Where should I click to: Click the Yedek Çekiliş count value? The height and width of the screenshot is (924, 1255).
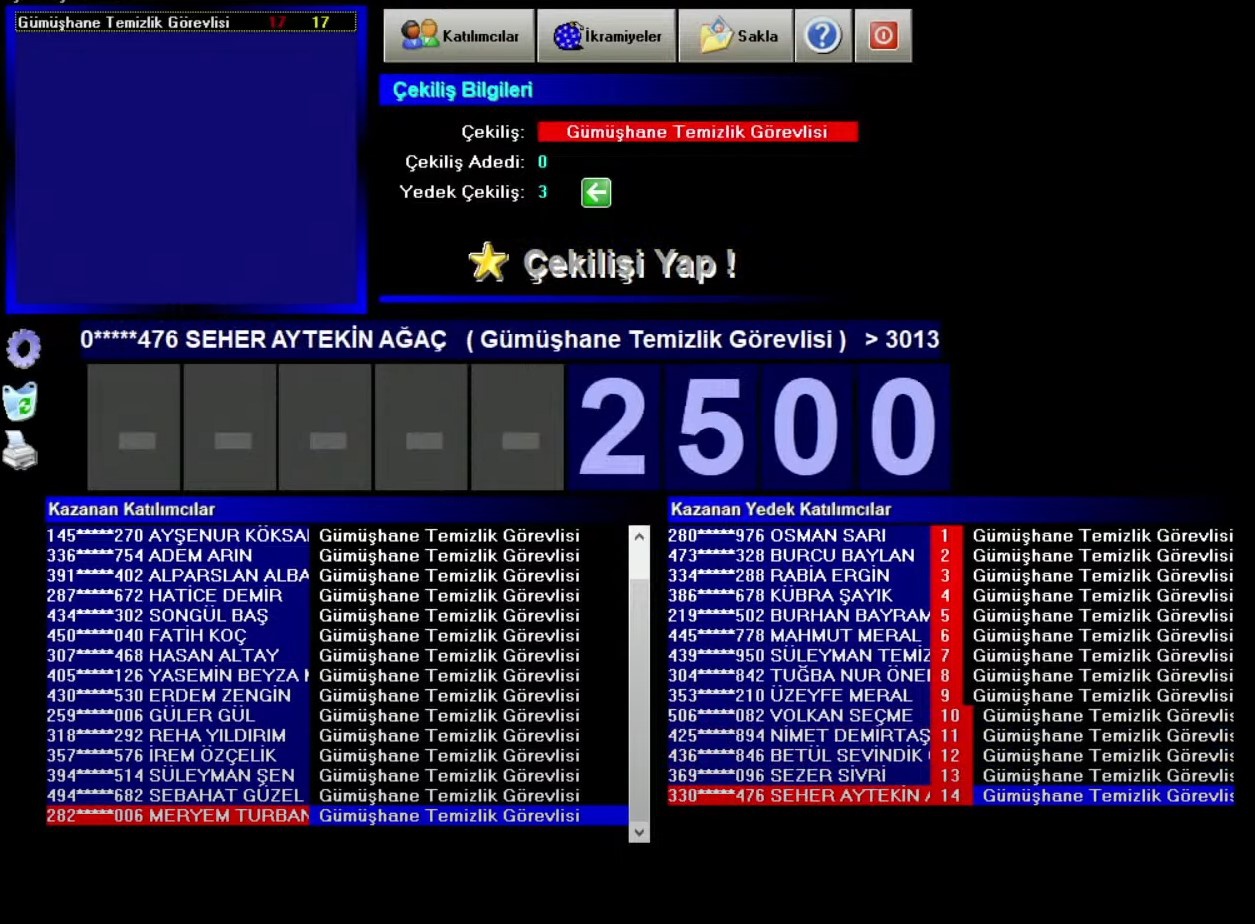click(x=543, y=192)
